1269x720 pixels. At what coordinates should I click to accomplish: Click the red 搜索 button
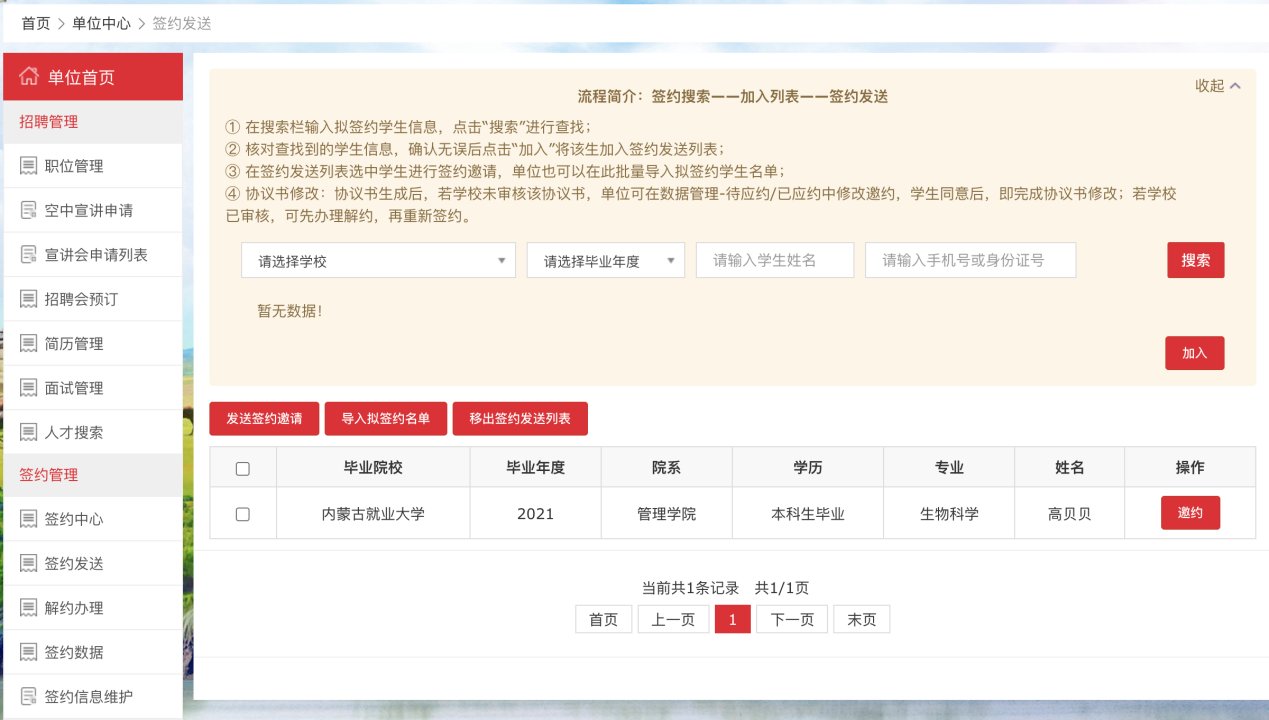1195,260
